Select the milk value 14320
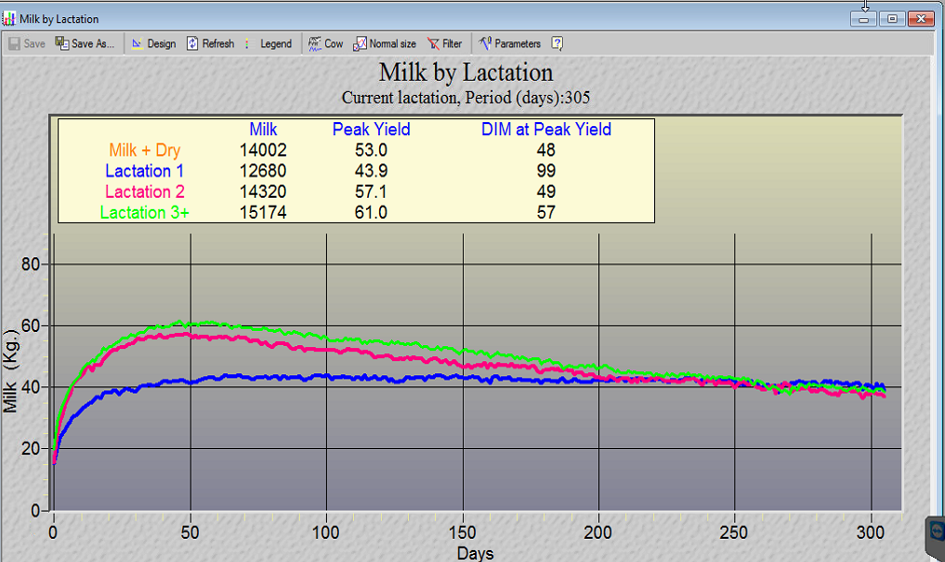The width and height of the screenshot is (945, 562). click(263, 192)
